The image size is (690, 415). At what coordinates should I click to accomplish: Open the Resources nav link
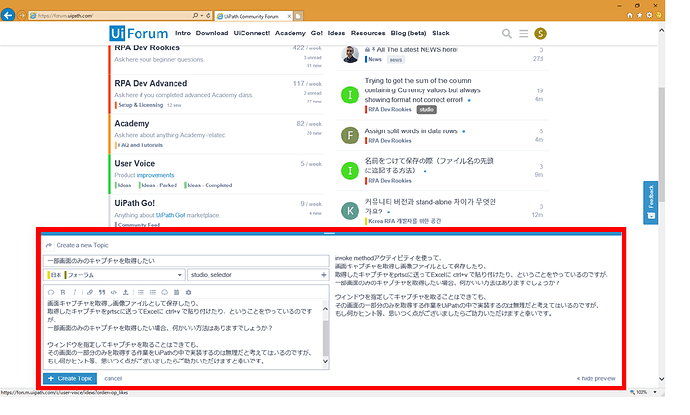(368, 33)
